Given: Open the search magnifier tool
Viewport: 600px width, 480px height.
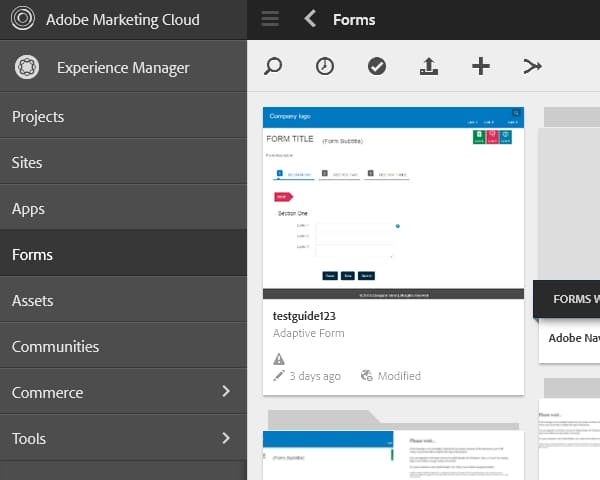Looking at the screenshot, I should (x=273, y=66).
